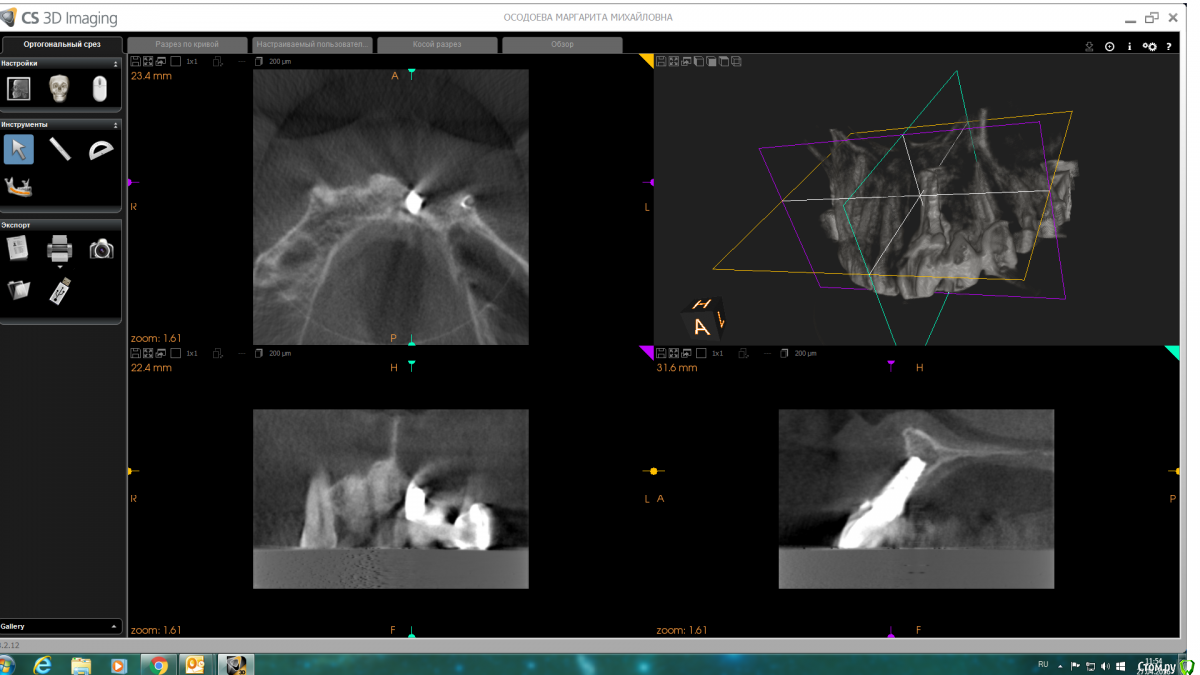The image size is (1200, 675).
Task: Open the Косой разрез tab
Action: [x=437, y=45]
